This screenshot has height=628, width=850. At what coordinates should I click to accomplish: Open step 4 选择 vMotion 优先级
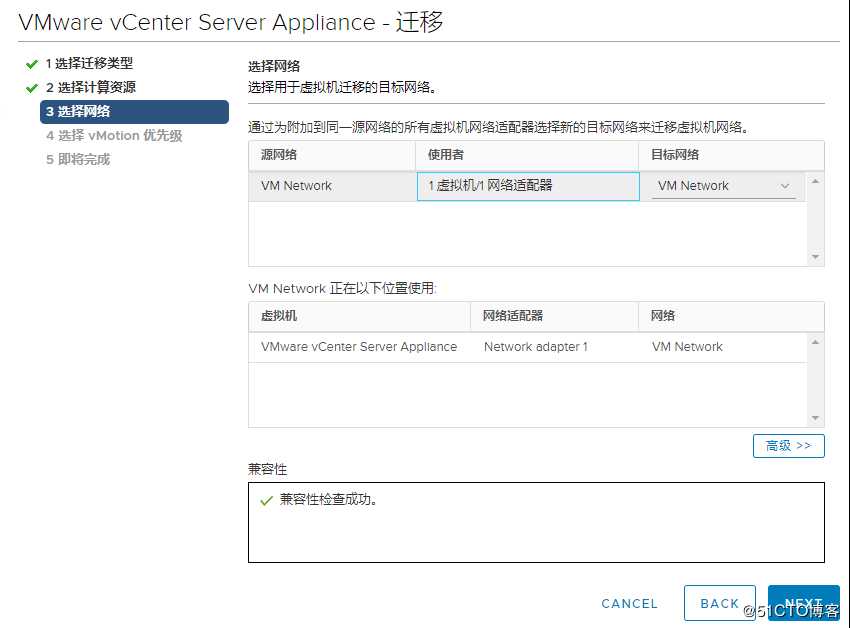114,136
